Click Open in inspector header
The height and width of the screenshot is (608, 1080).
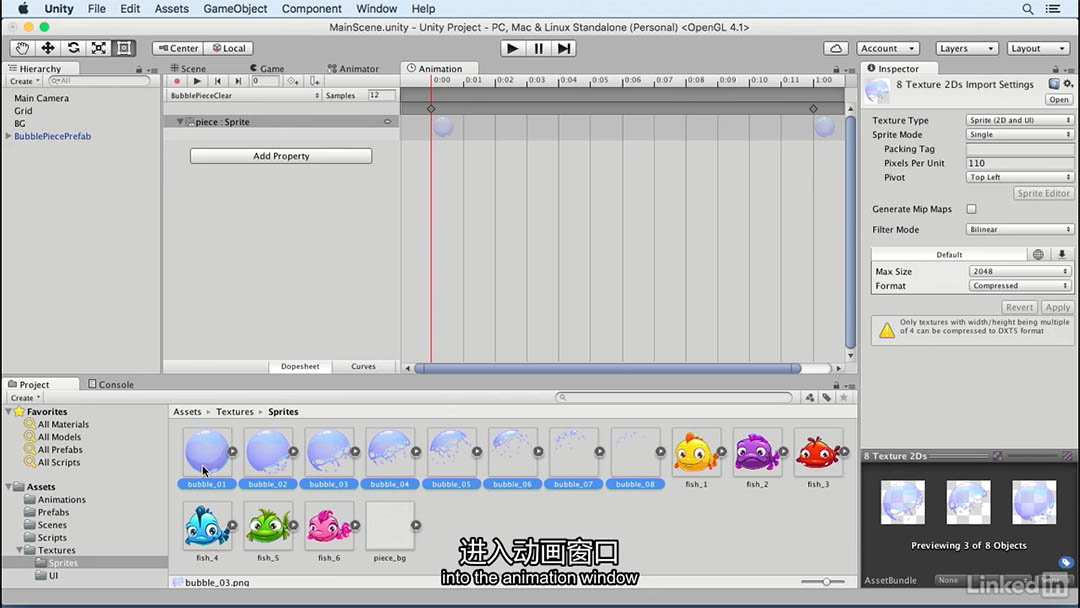[1059, 99]
